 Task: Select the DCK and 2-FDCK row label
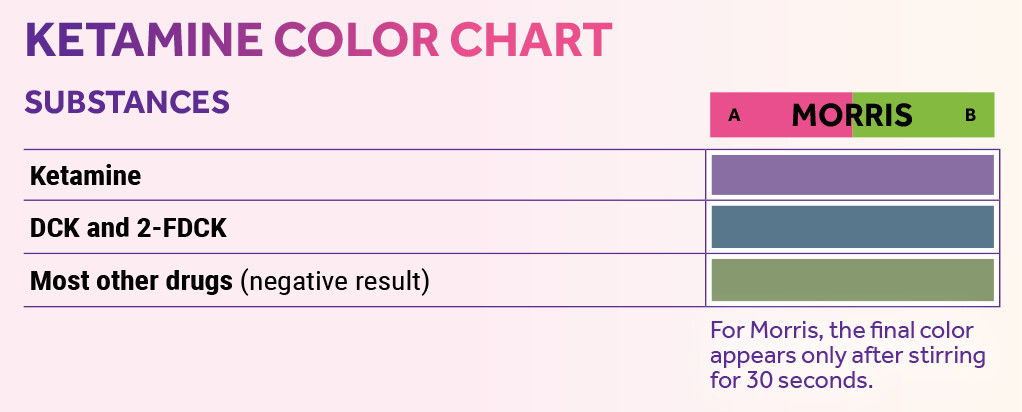pos(129,228)
